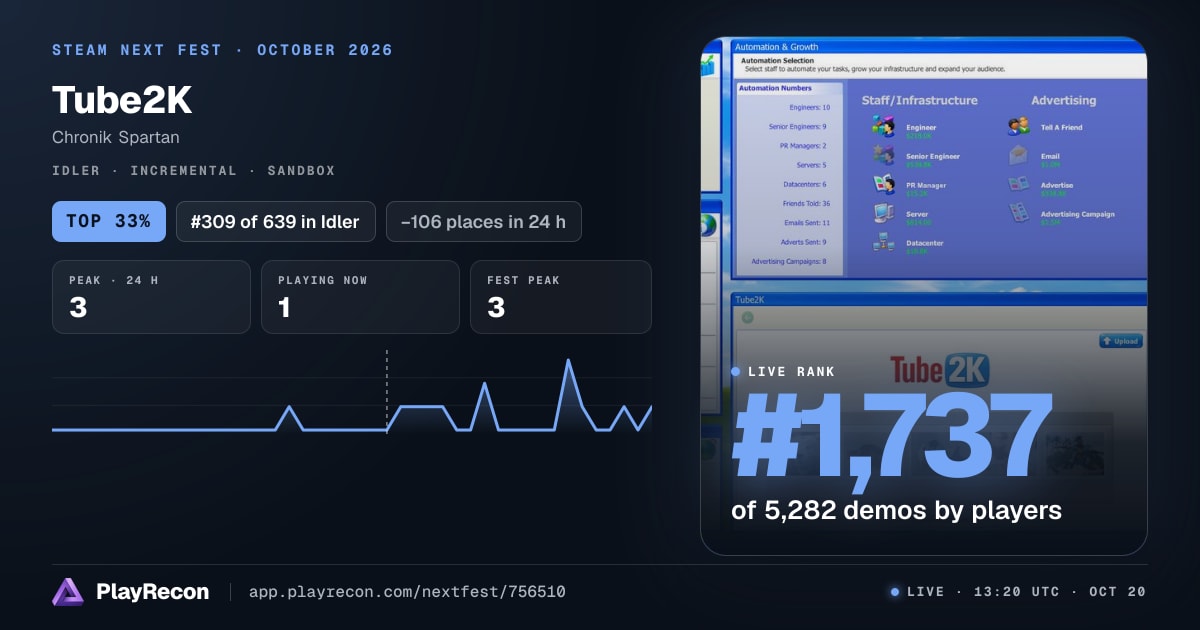Click the dot beside LIVE RANK label
The width and height of the screenshot is (1200, 630).
(736, 372)
